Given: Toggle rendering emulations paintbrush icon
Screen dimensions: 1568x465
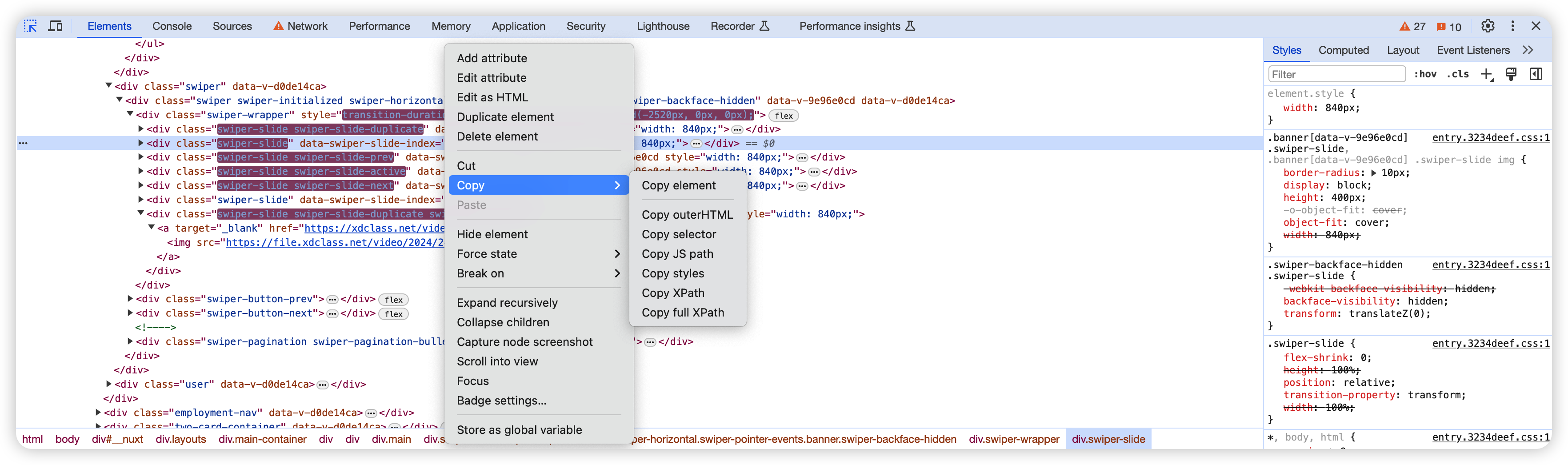Looking at the screenshot, I should pos(1511,74).
